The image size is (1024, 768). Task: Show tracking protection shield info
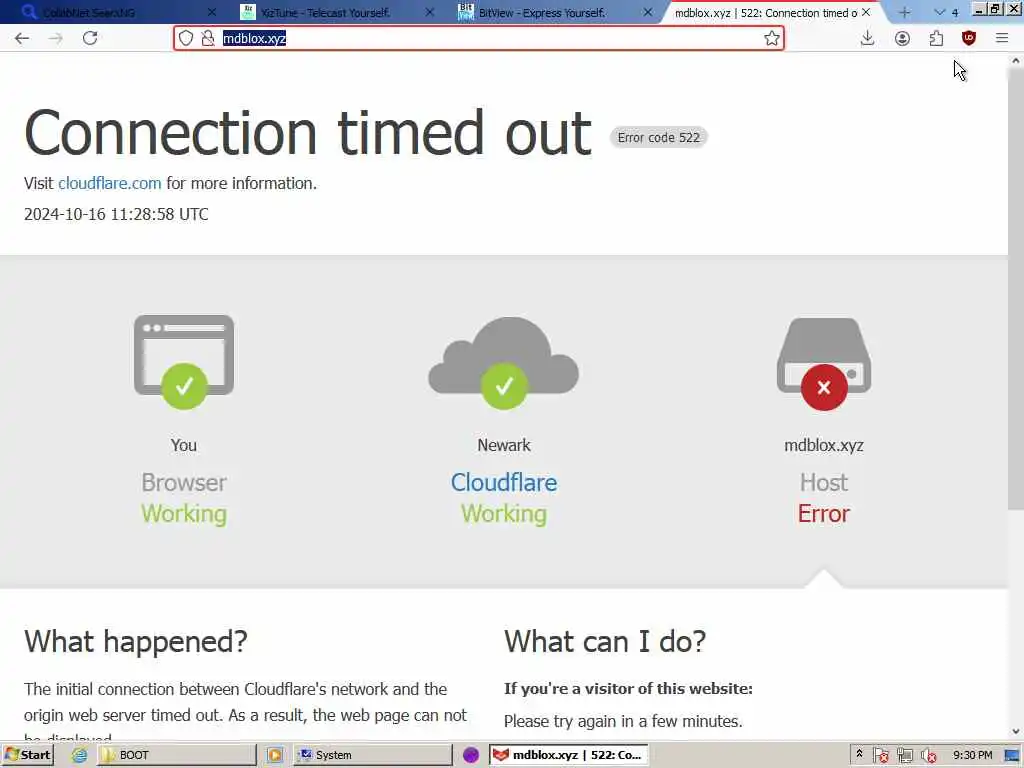pos(186,38)
